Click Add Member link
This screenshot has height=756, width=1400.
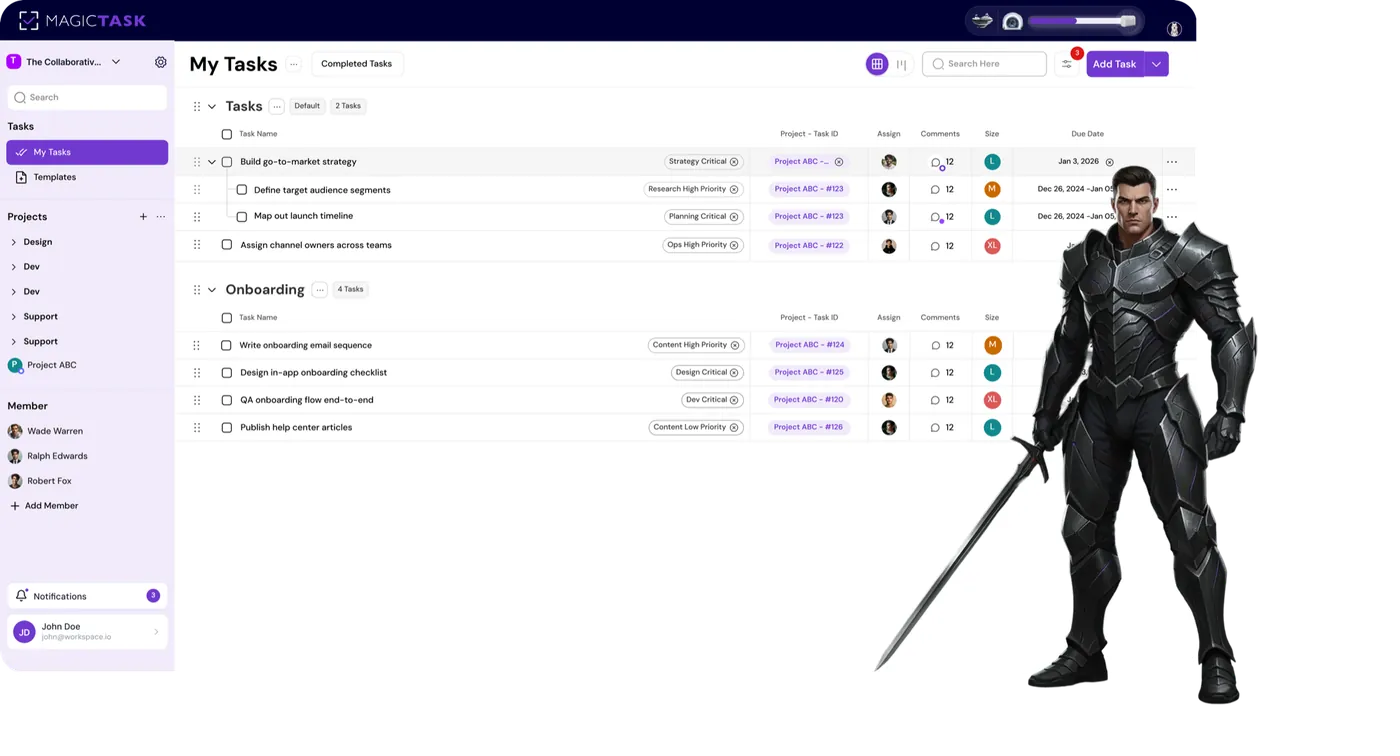[x=44, y=506]
